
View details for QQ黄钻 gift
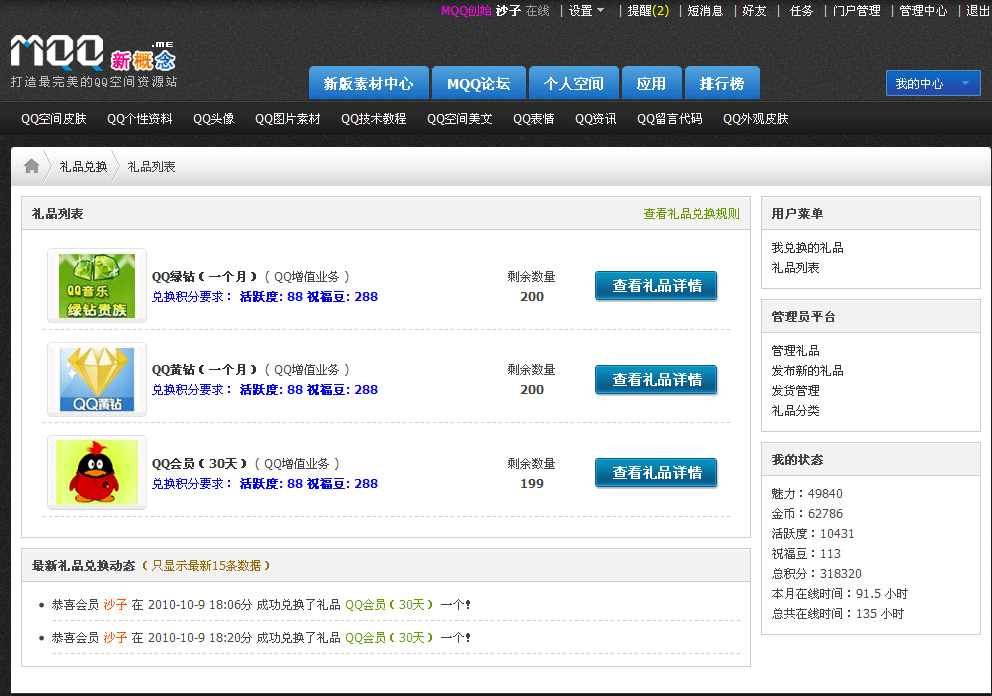[x=656, y=380]
